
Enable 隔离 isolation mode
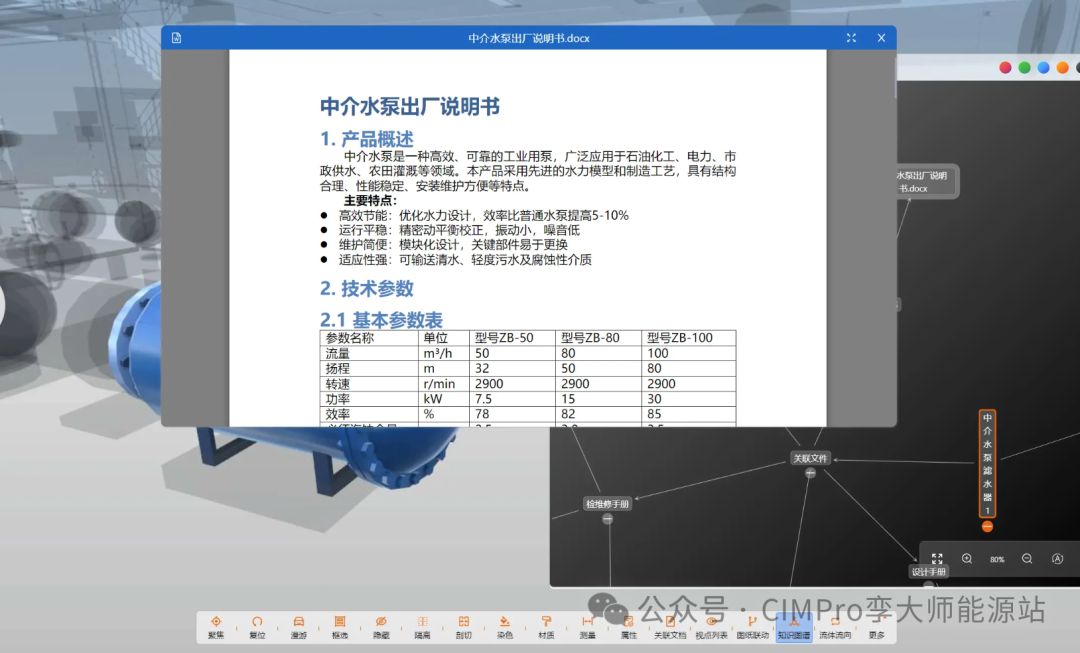(420, 626)
